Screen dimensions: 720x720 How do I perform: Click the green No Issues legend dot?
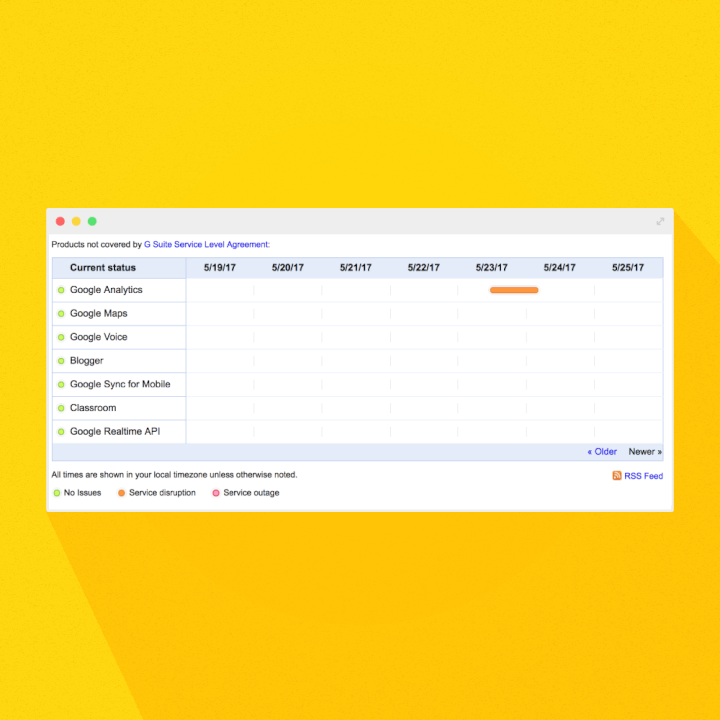click(57, 493)
